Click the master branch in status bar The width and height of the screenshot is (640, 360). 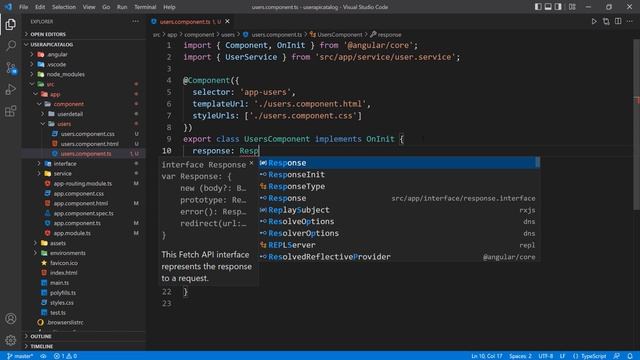coord(20,356)
